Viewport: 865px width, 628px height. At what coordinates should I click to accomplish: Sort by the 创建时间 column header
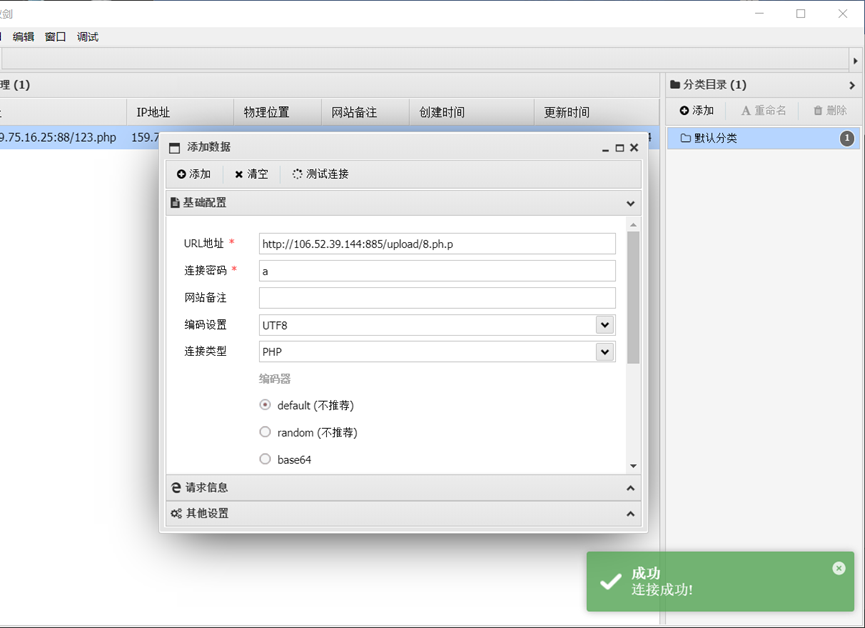[472, 112]
